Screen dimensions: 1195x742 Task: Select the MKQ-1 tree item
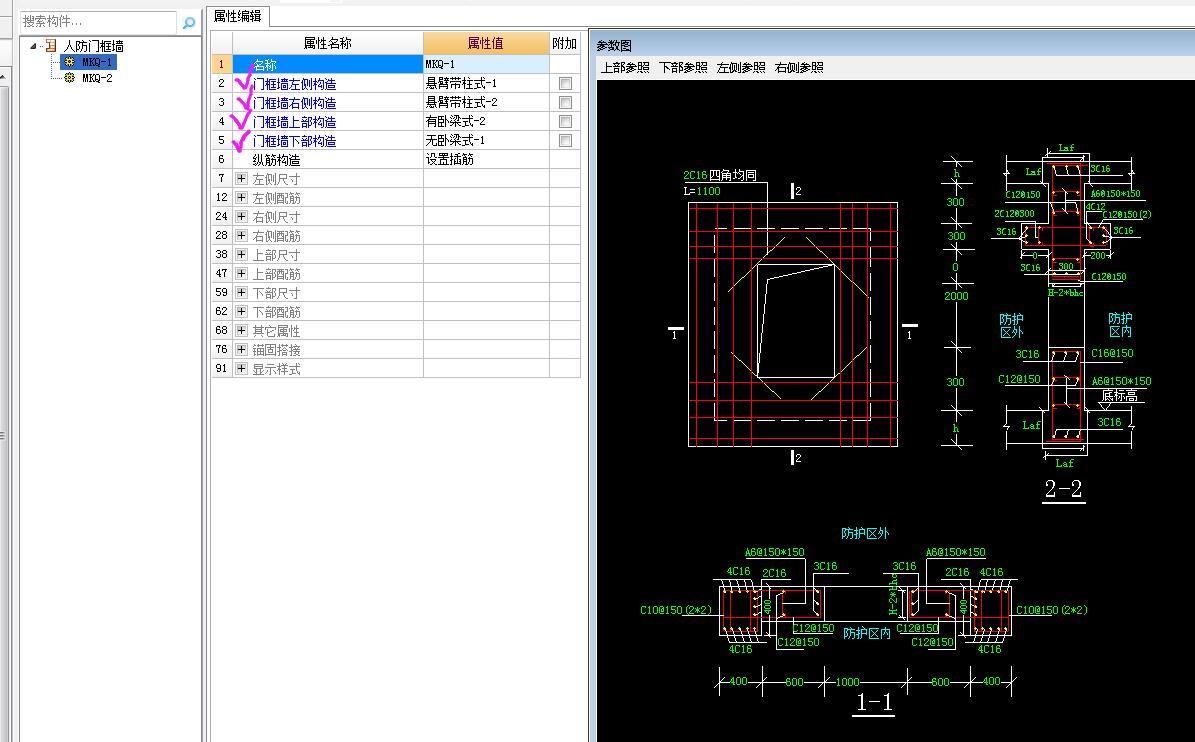tap(97, 62)
